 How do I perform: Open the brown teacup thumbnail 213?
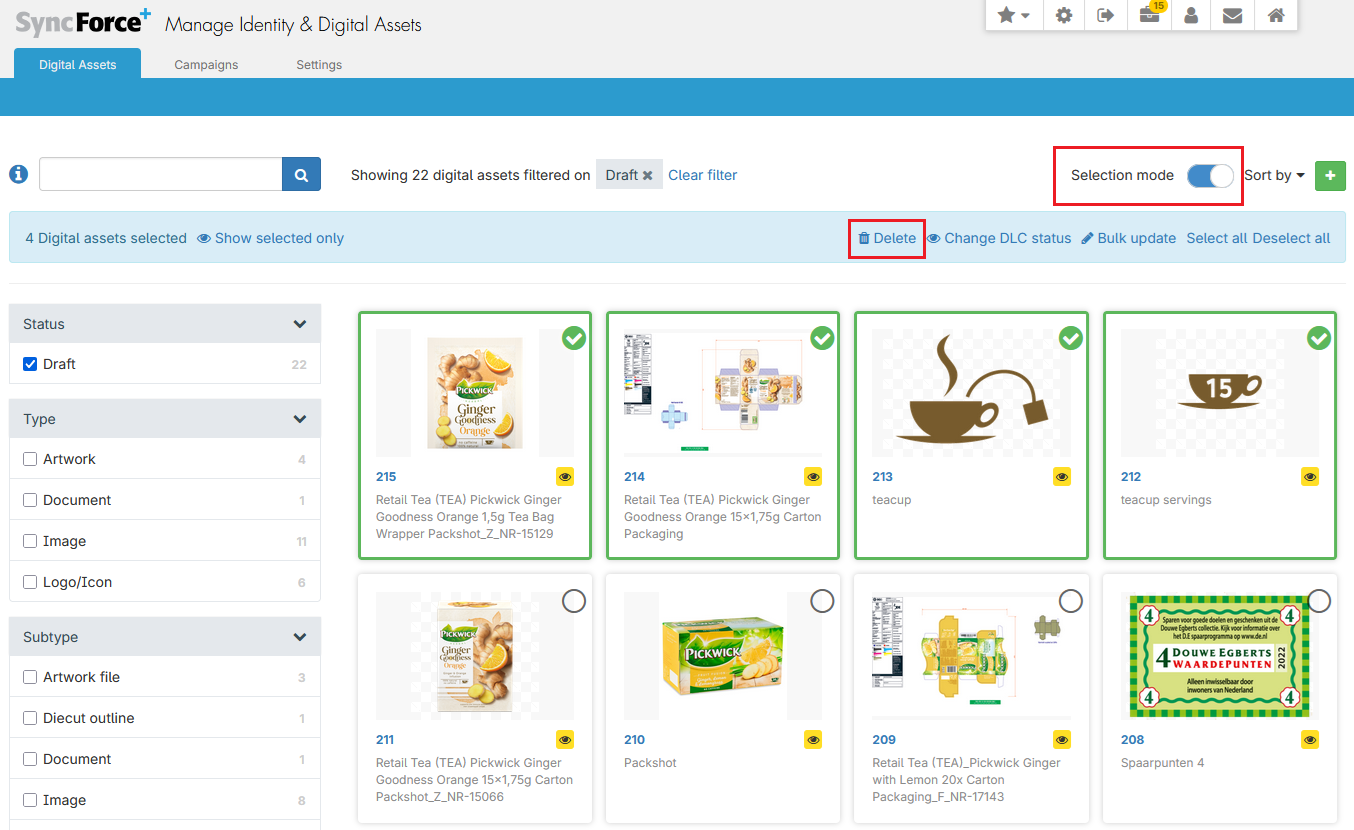(x=971, y=393)
